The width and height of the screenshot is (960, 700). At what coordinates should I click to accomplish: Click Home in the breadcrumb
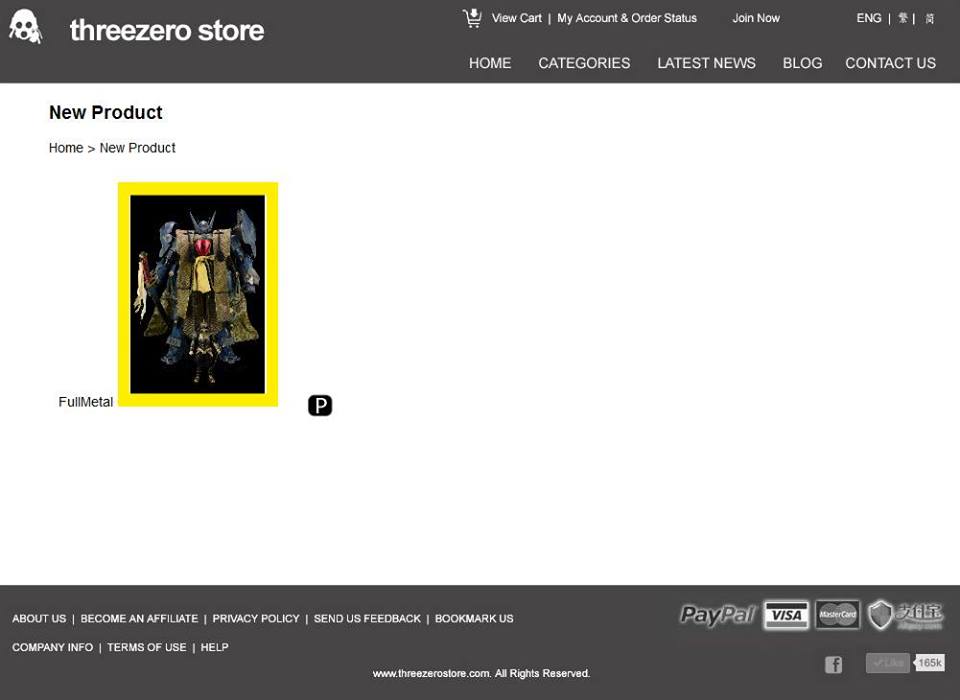coord(66,148)
